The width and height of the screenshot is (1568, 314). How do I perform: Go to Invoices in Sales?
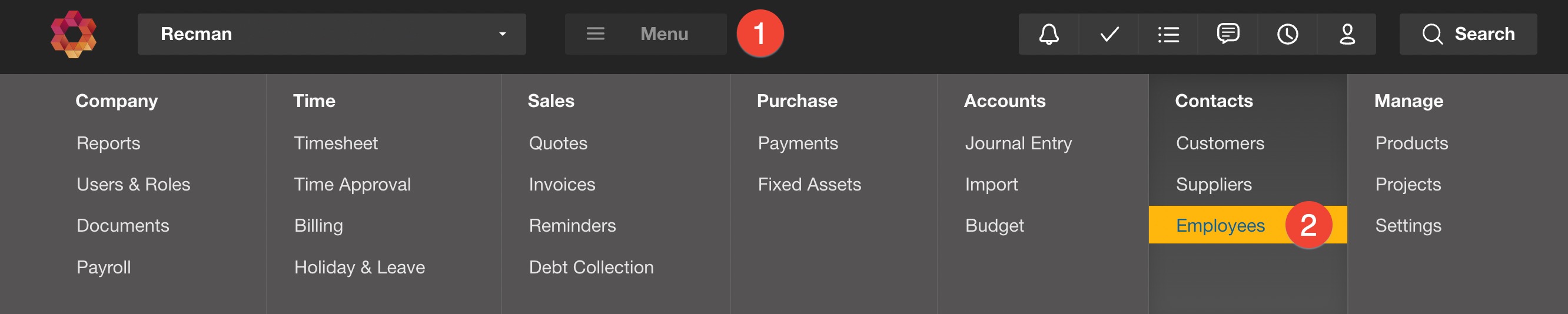pyautogui.click(x=562, y=185)
